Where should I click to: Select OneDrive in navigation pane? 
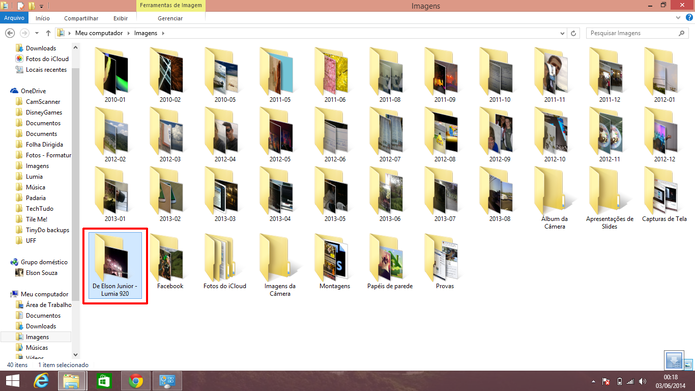(x=33, y=91)
